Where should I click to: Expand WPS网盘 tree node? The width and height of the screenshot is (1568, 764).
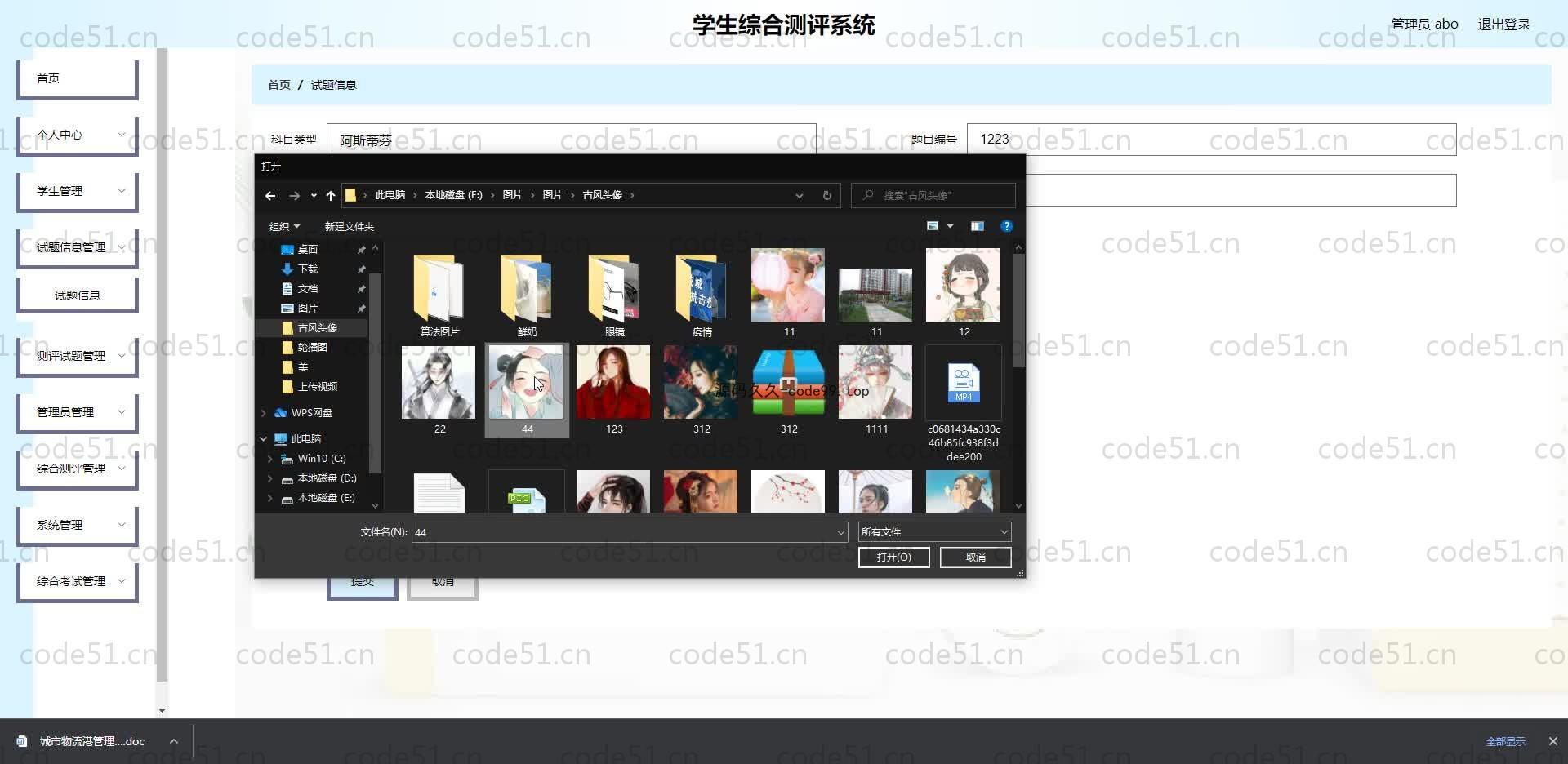(264, 413)
